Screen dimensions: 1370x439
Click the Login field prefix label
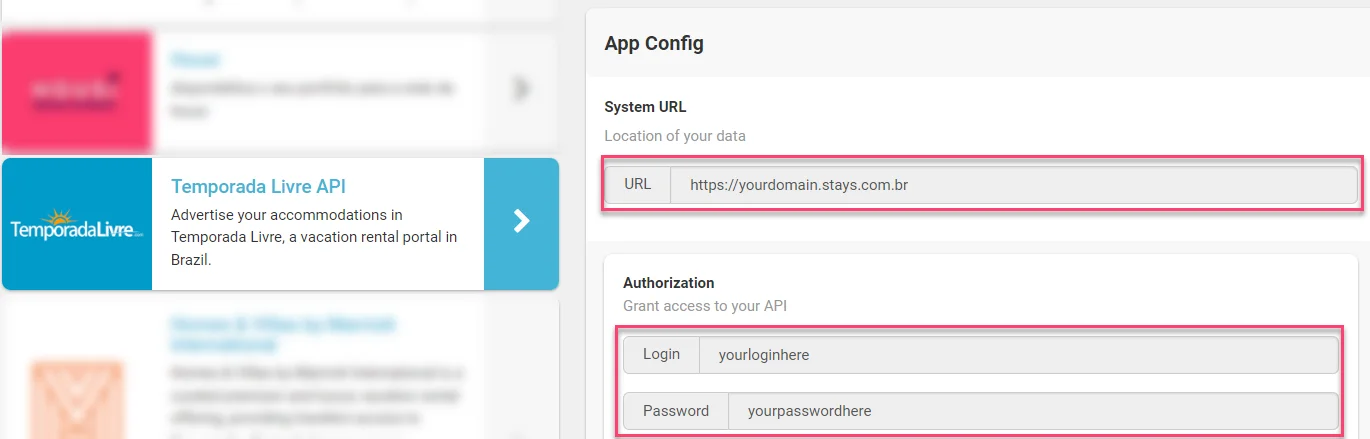pyautogui.click(x=661, y=355)
